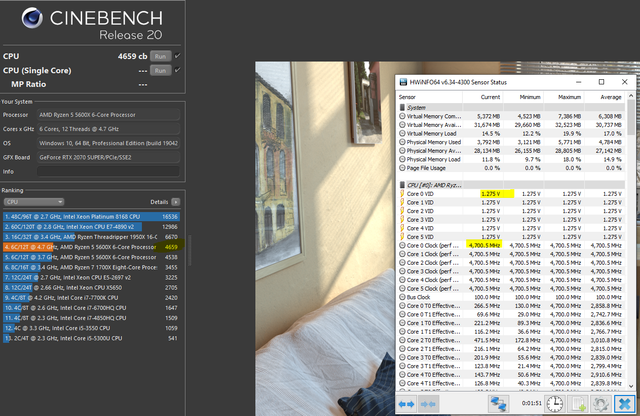Click scroll up arrow in HWiNFO list
640x416 pixels.
631,96
